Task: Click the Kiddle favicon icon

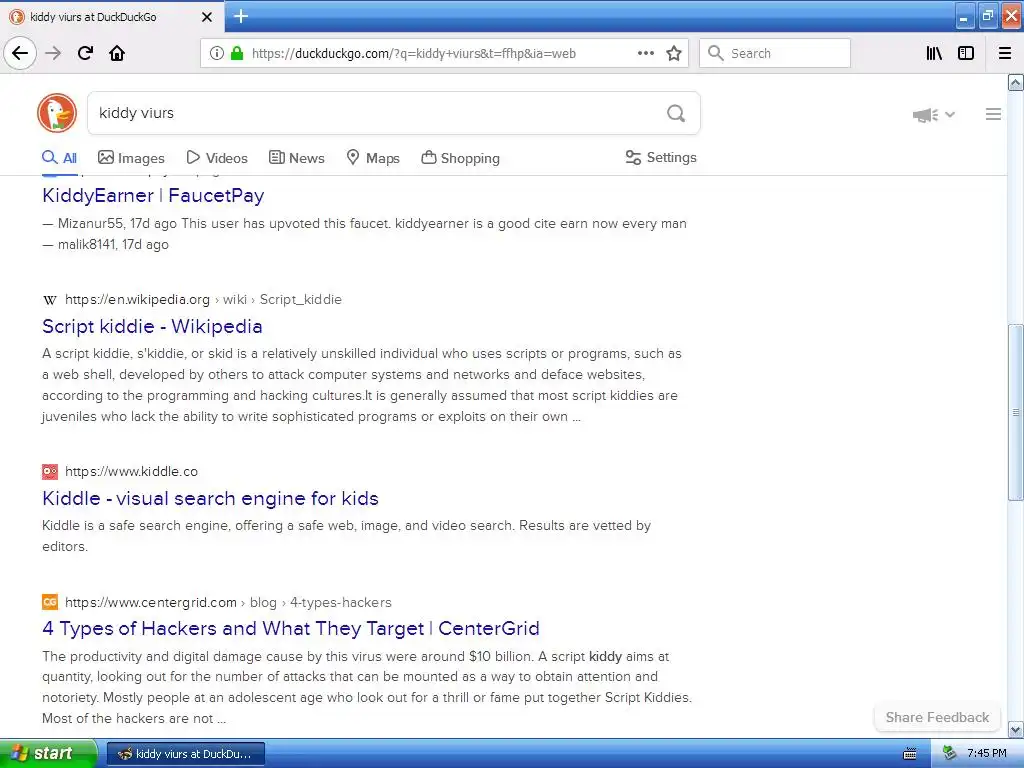Action: coord(50,472)
